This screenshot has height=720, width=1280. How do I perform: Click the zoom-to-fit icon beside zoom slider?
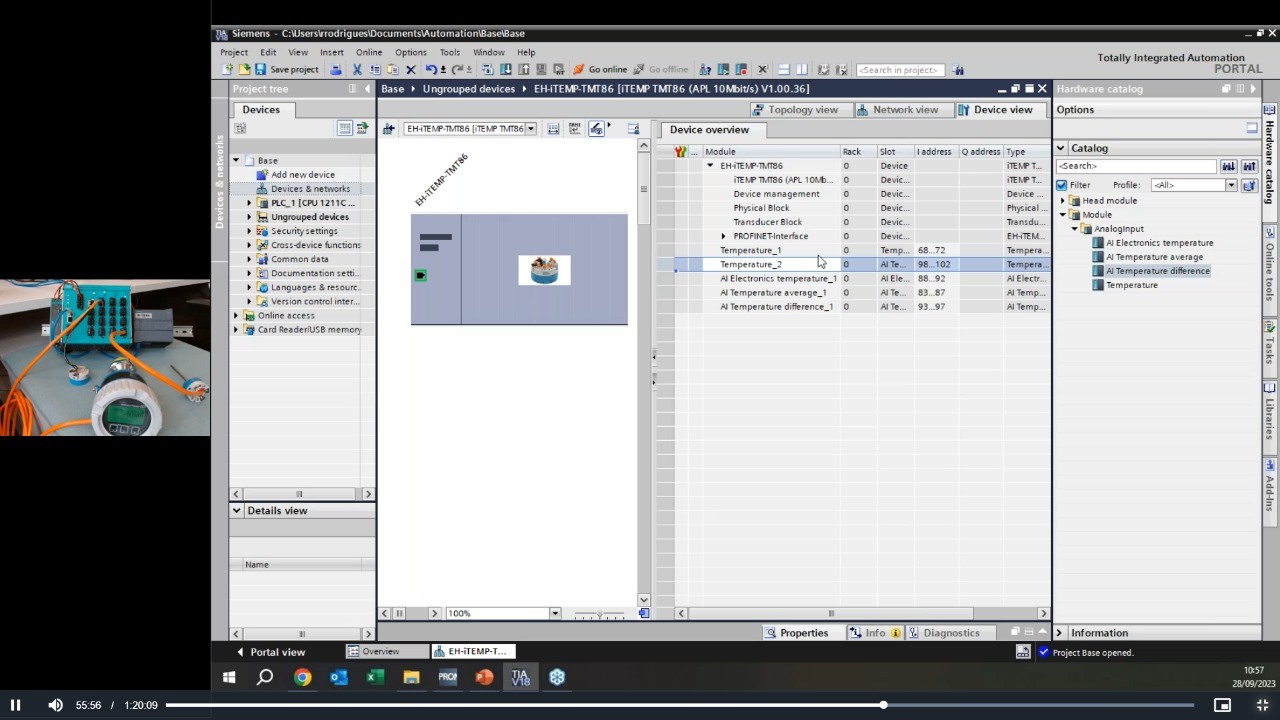(643, 613)
